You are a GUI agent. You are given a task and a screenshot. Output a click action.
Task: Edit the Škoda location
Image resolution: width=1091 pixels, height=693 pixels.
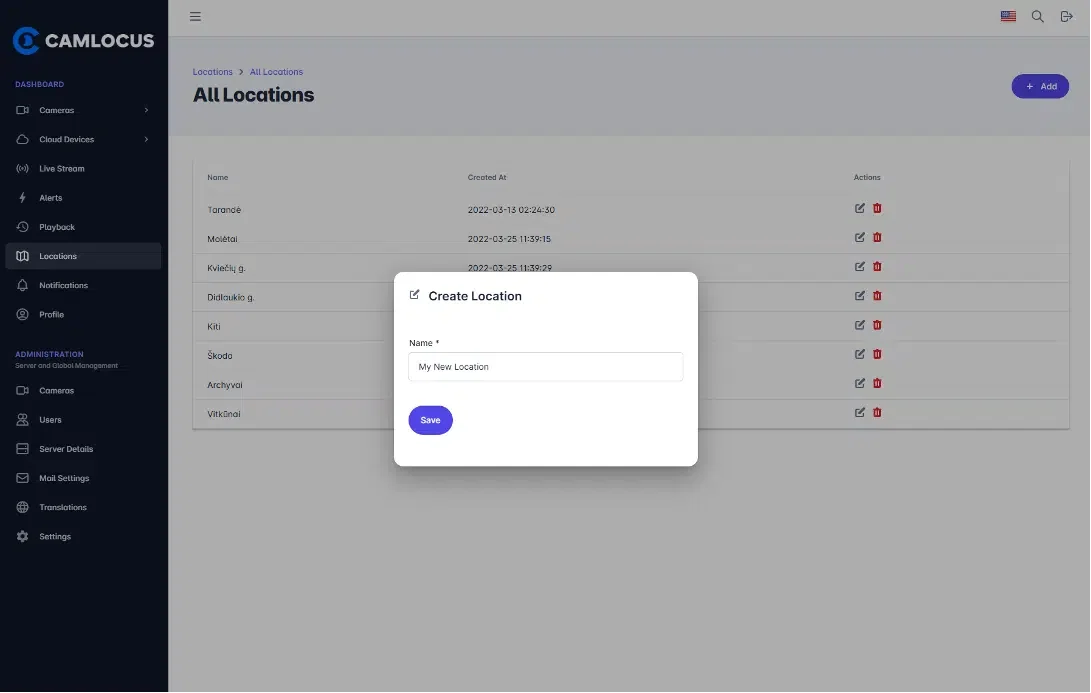coord(860,354)
